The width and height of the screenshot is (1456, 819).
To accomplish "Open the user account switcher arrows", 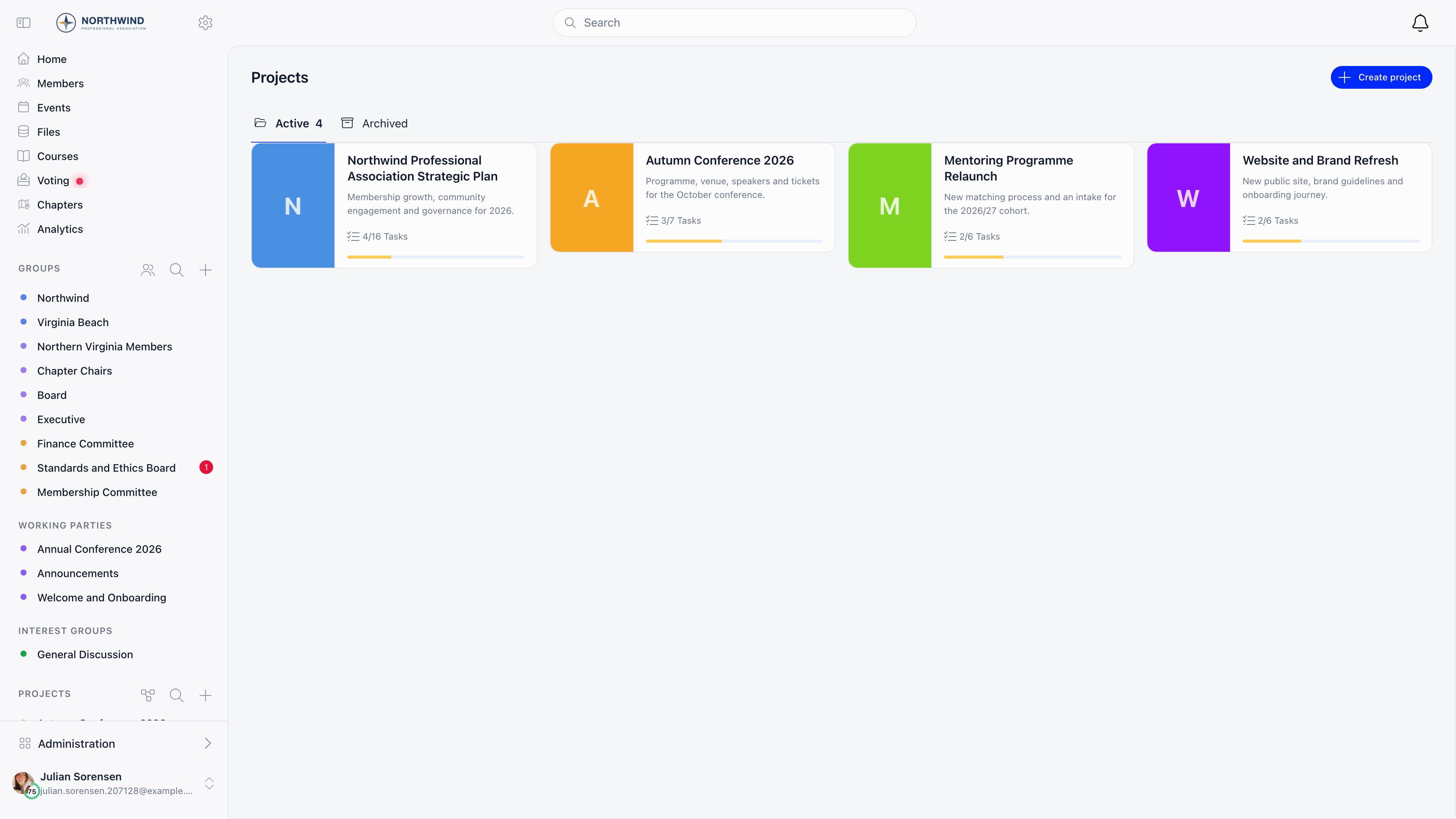I will coord(209,783).
